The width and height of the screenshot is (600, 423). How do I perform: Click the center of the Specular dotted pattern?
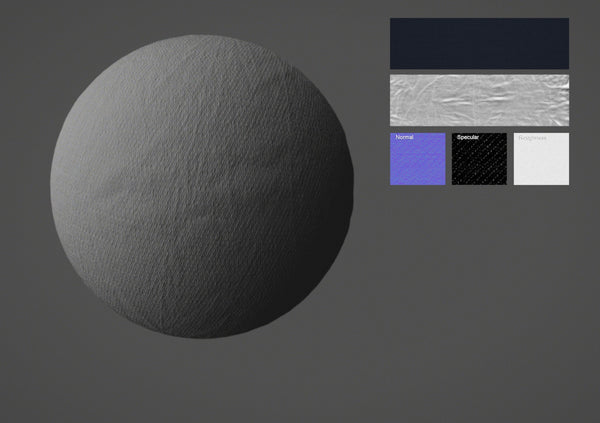coord(479,162)
